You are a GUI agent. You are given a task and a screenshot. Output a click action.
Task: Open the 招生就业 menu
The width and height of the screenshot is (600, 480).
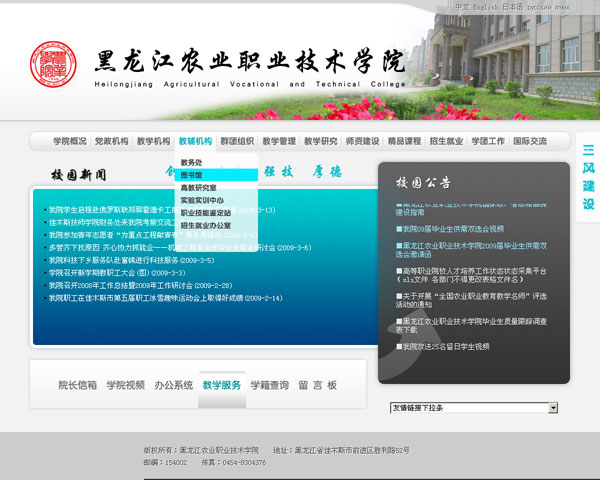(446, 141)
